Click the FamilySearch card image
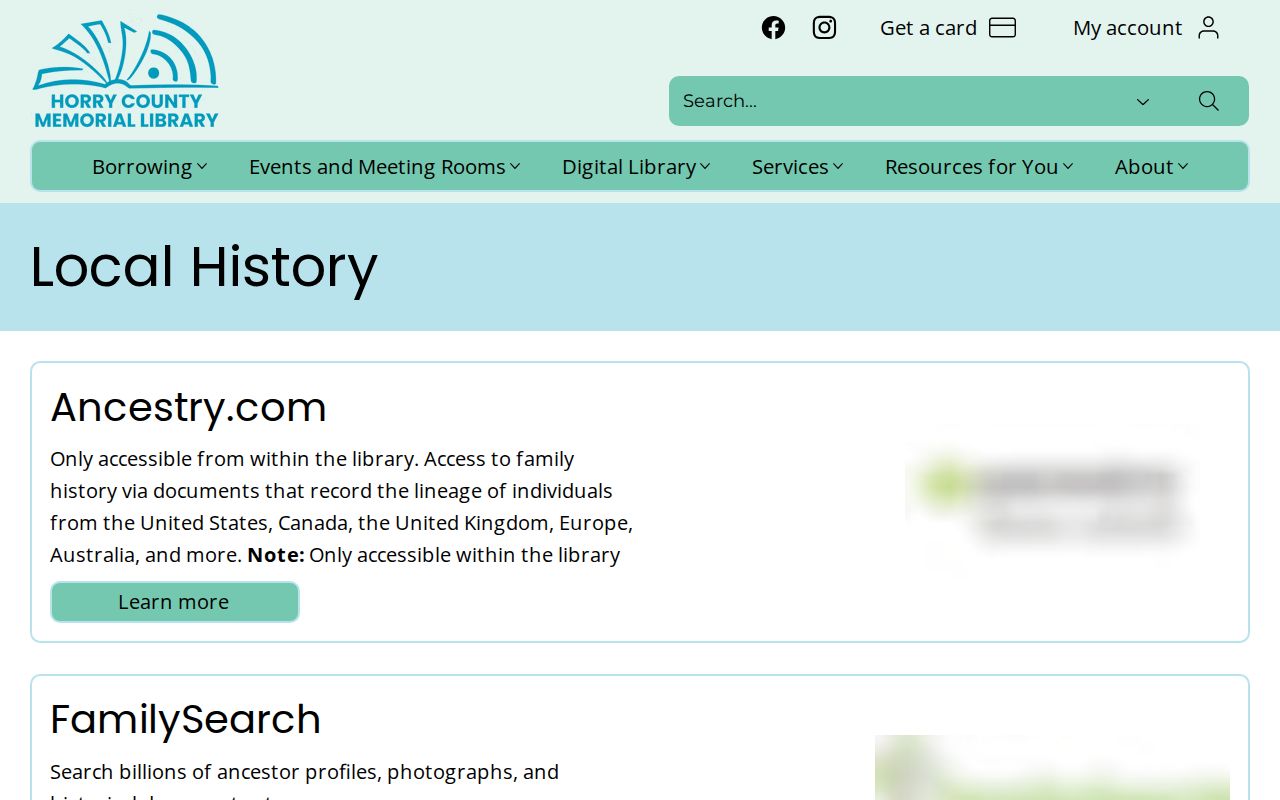 coord(1052,767)
